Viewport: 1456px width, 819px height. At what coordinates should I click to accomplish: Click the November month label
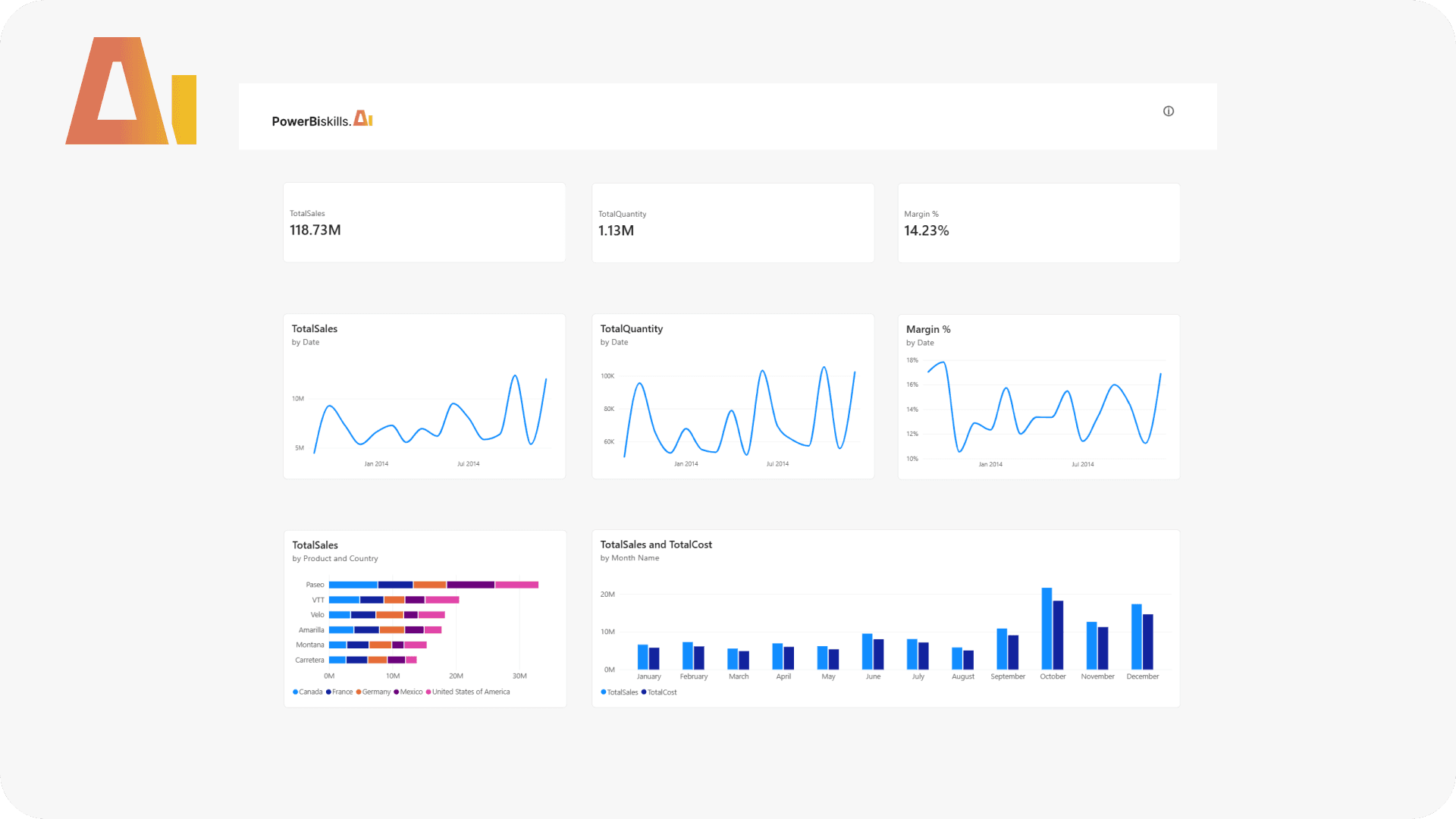tap(1097, 676)
